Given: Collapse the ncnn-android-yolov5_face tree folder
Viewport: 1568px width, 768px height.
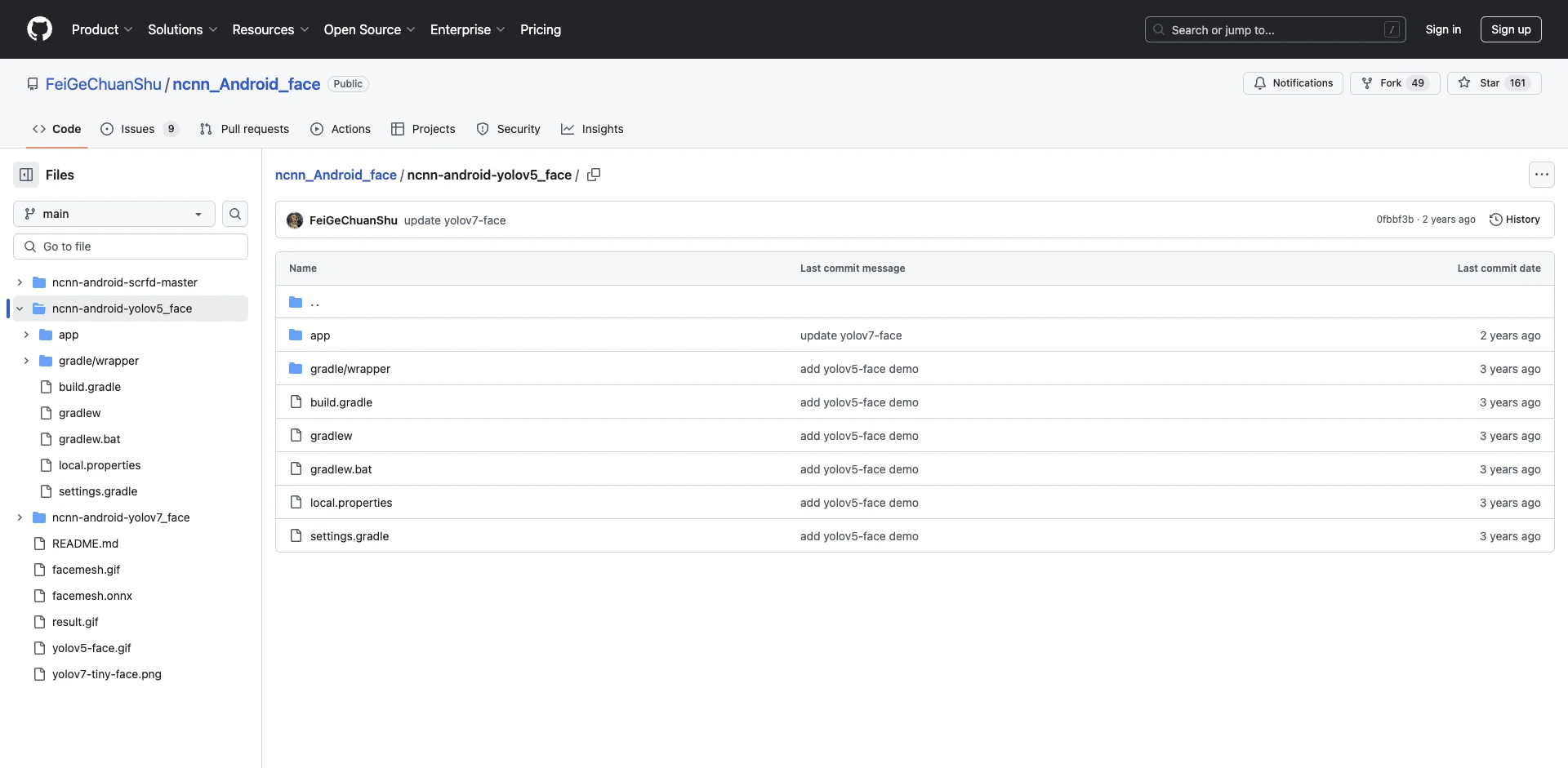Looking at the screenshot, I should (x=20, y=309).
